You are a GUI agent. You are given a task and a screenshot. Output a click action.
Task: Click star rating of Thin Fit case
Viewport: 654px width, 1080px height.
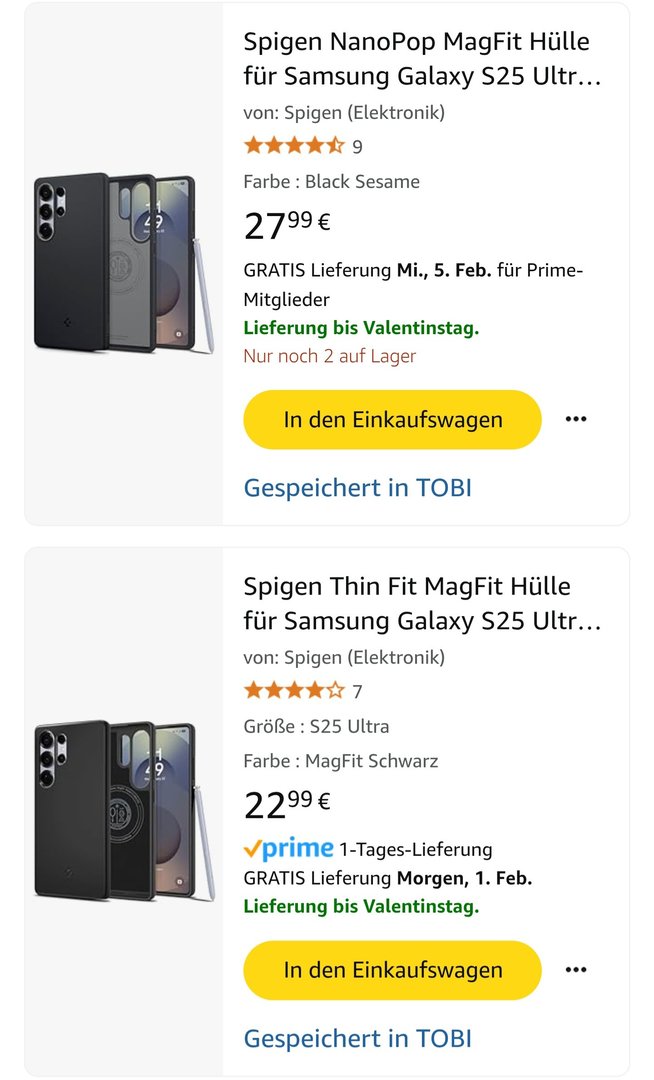click(x=294, y=691)
